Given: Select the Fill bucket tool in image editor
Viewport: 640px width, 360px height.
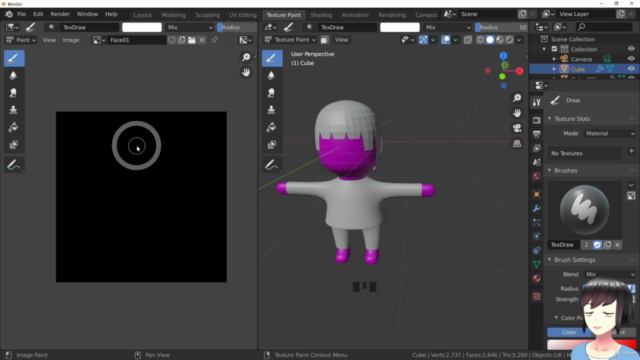Looking at the screenshot, I should pyautogui.click(x=13, y=127).
